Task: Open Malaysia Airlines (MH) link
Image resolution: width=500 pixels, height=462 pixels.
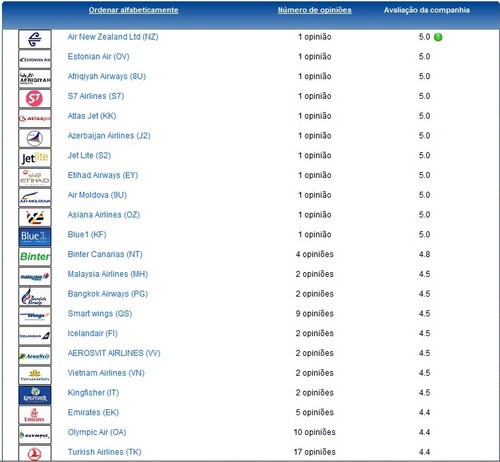Action: (x=108, y=274)
